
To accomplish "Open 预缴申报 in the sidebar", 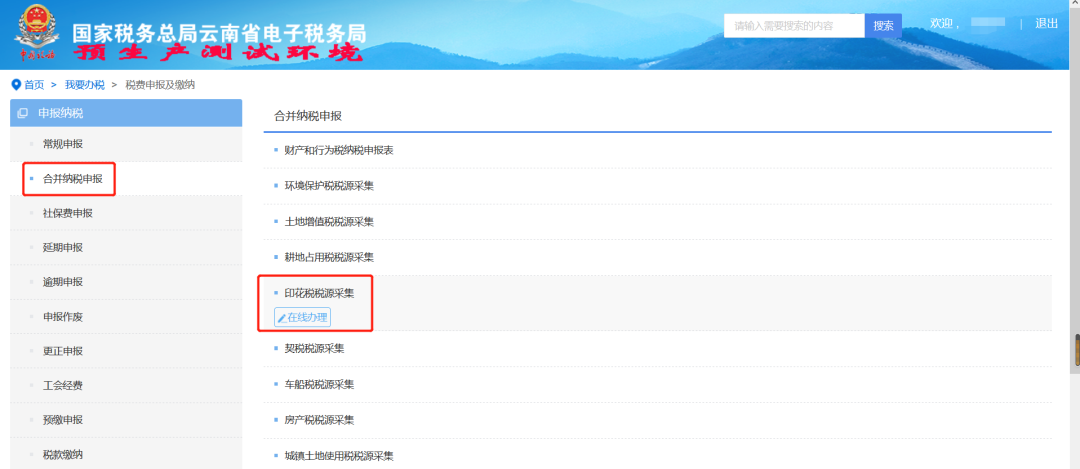I will pos(63,420).
